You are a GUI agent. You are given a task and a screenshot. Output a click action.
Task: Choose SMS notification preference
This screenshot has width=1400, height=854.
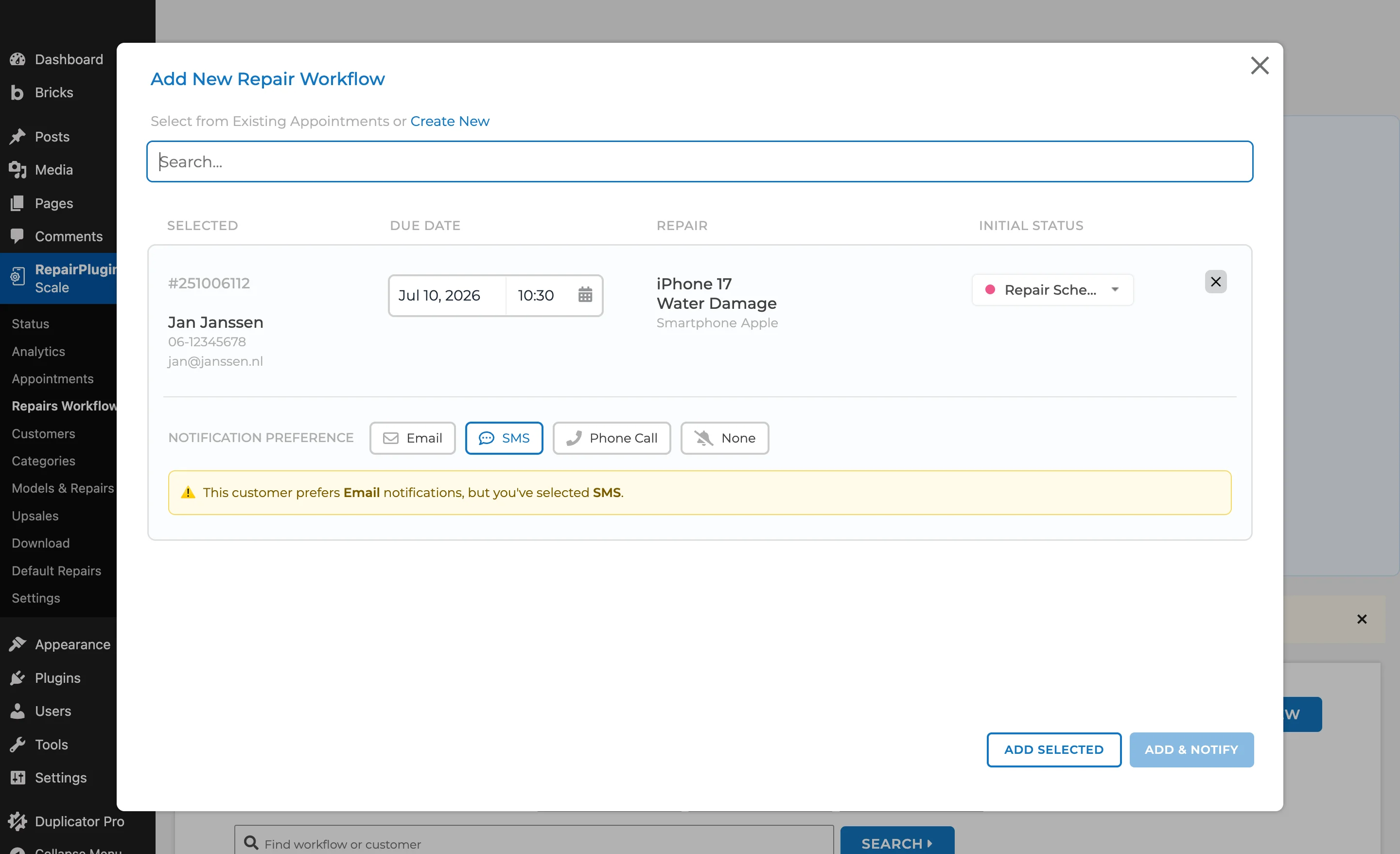504,438
